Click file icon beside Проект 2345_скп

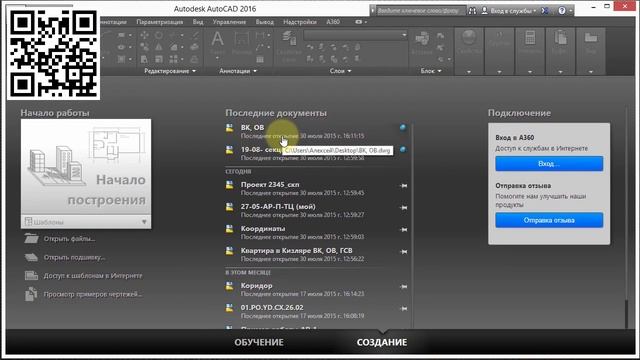[230, 185]
